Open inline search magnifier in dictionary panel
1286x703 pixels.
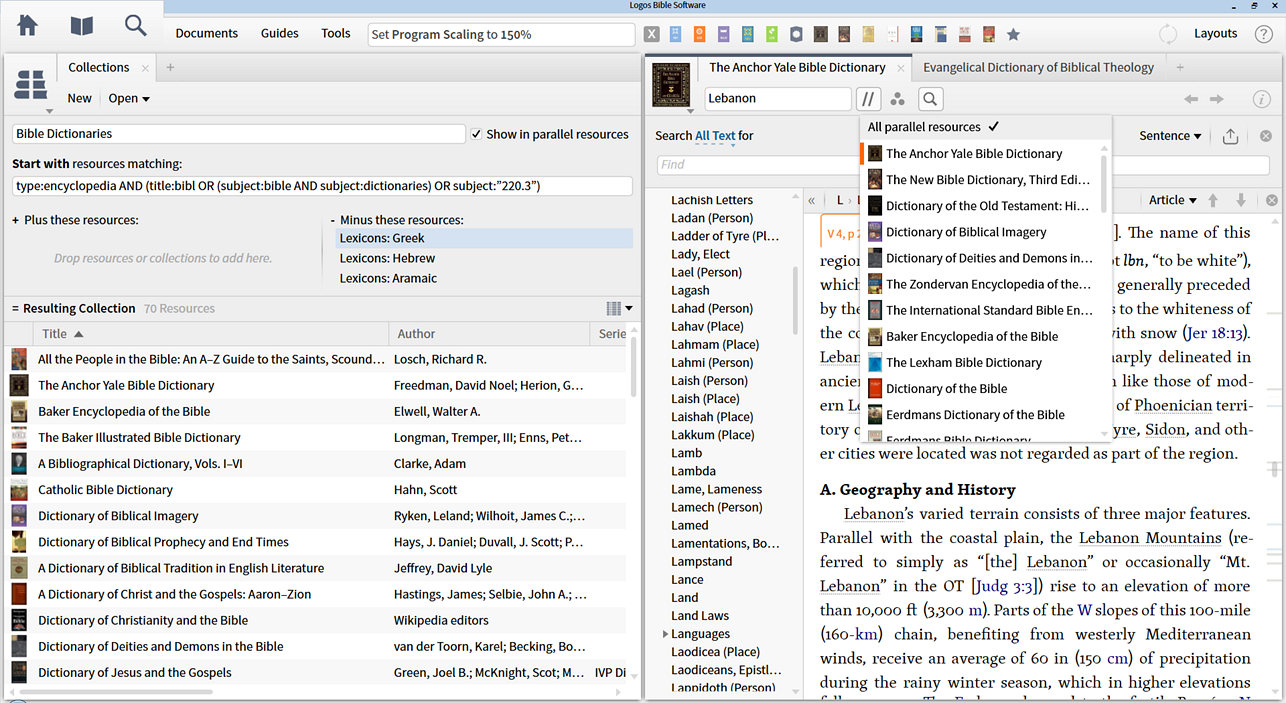tap(930, 98)
